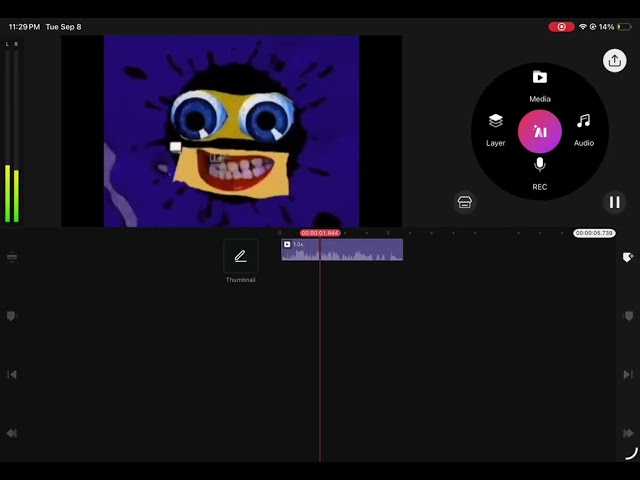640x480 pixels.
Task: Step forward with the fast-forward icon
Action: pos(628,433)
